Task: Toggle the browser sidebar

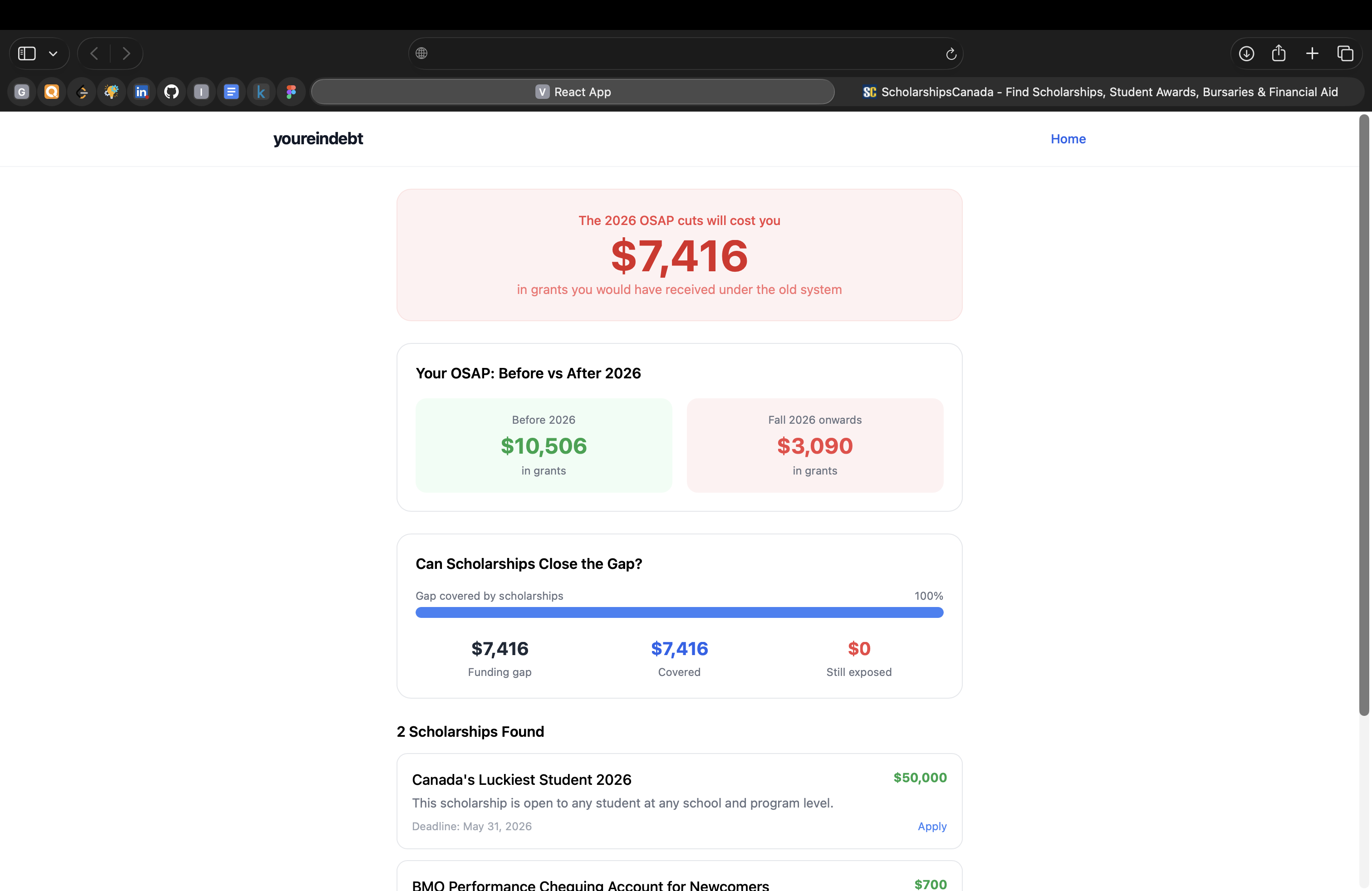Action: [27, 54]
